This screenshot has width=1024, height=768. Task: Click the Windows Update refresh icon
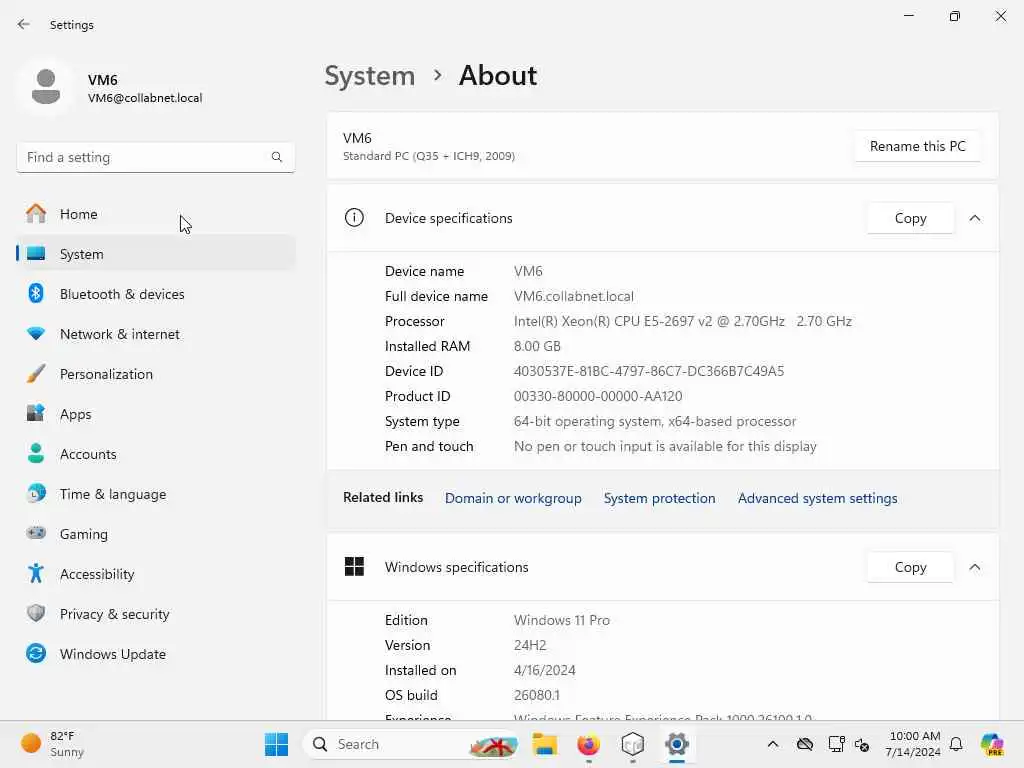tap(36, 653)
